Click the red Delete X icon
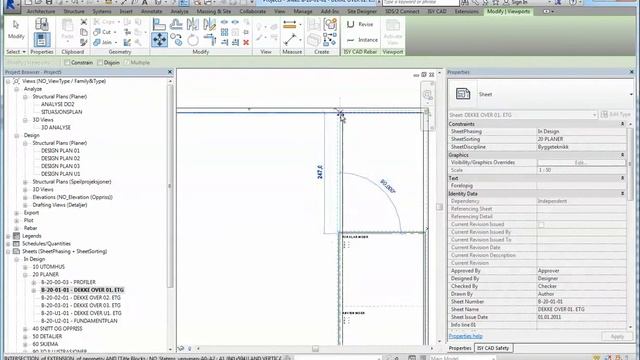The height and width of the screenshot is (360, 640). tap(246, 42)
